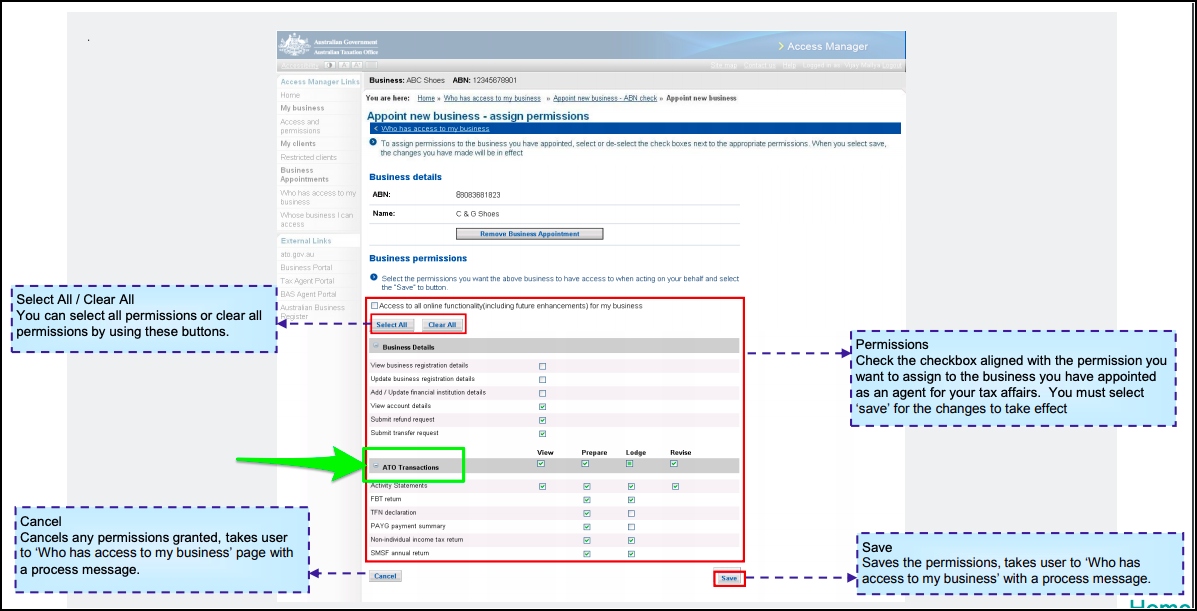The image size is (1197, 611).
Task: Click Remove Business Appointment button
Action: 530,234
